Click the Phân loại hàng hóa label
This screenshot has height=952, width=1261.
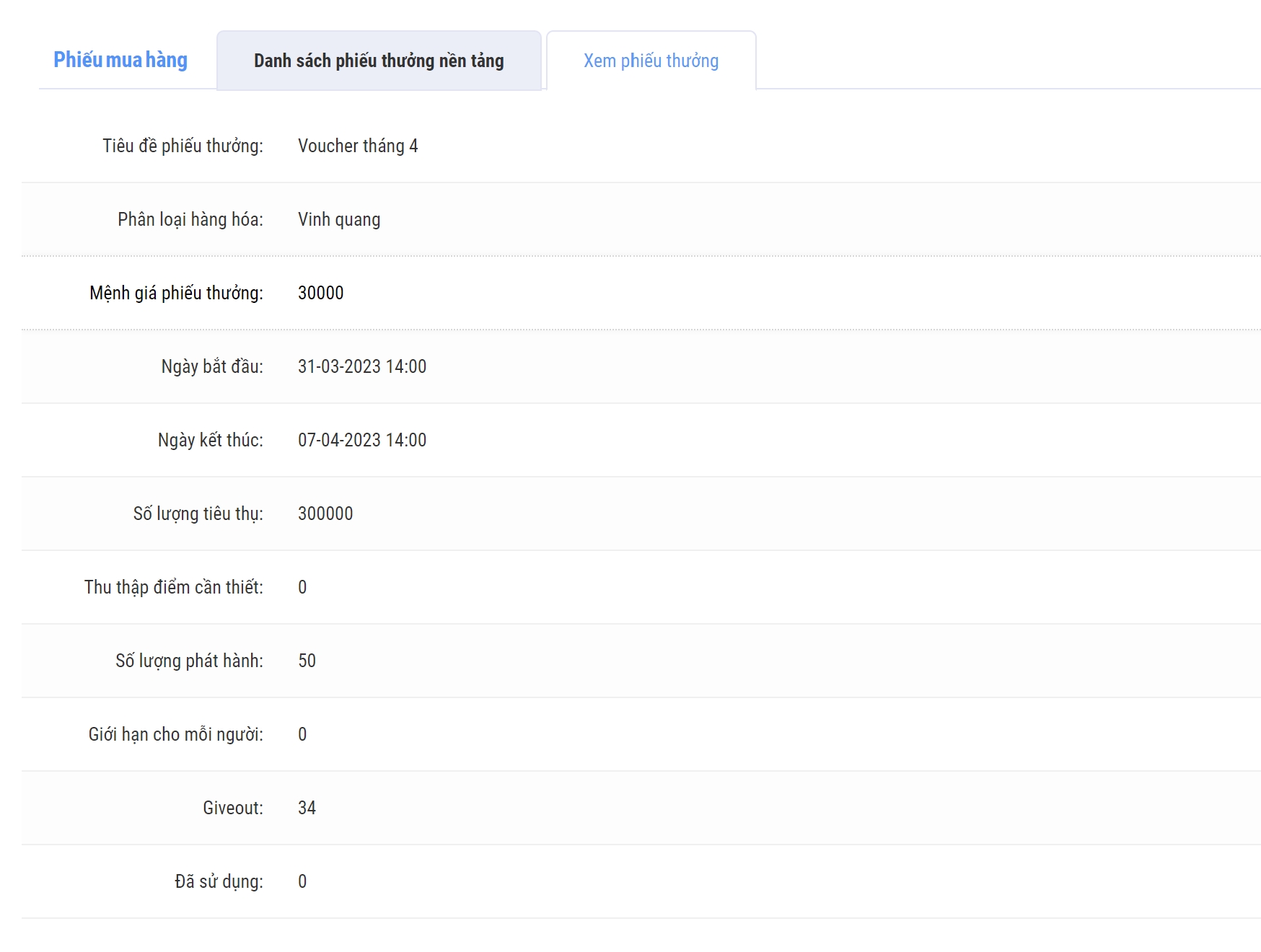tap(190, 219)
